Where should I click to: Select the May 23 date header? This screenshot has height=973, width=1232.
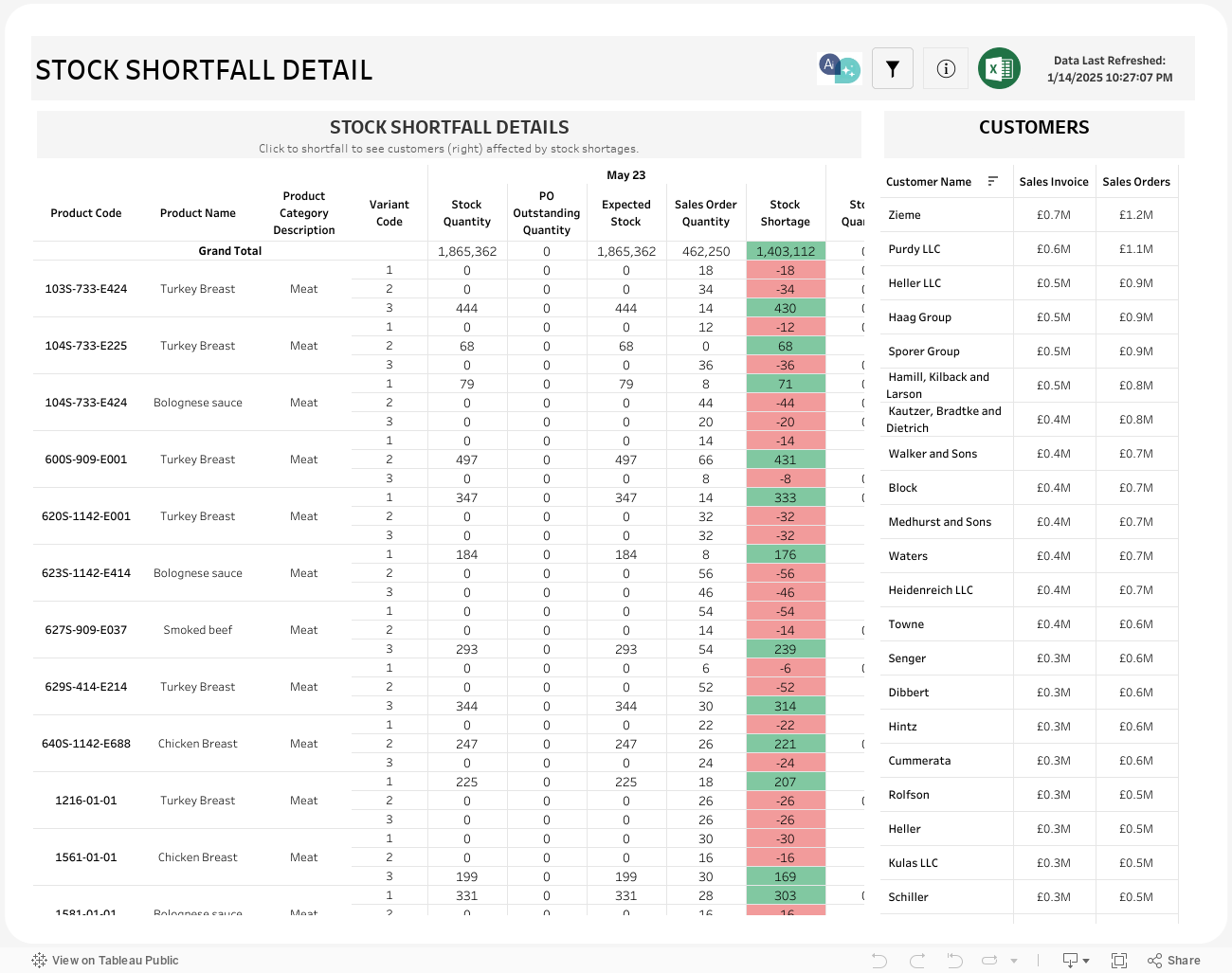[x=626, y=175]
